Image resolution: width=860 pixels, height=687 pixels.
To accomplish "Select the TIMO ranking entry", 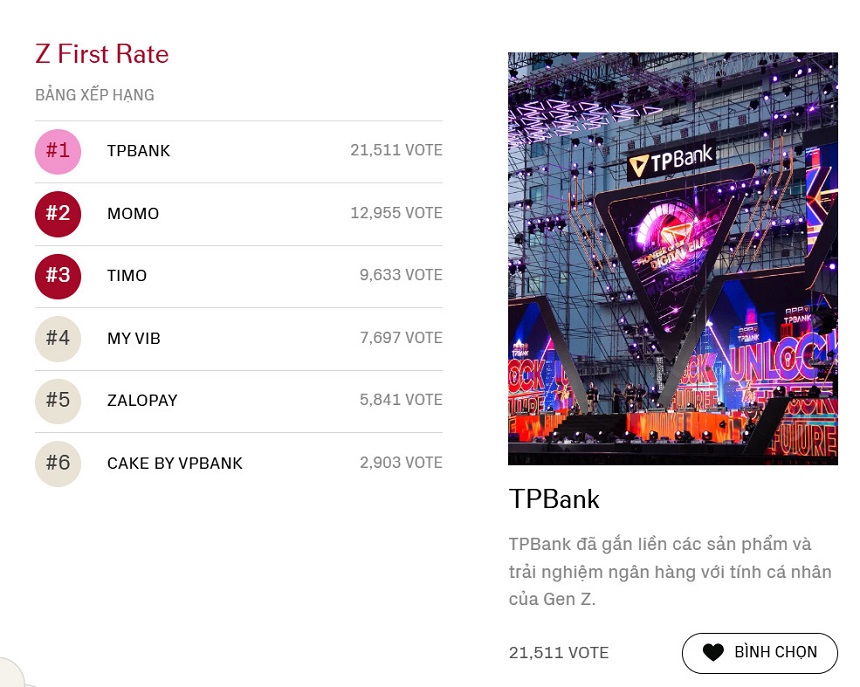I will (239, 276).
